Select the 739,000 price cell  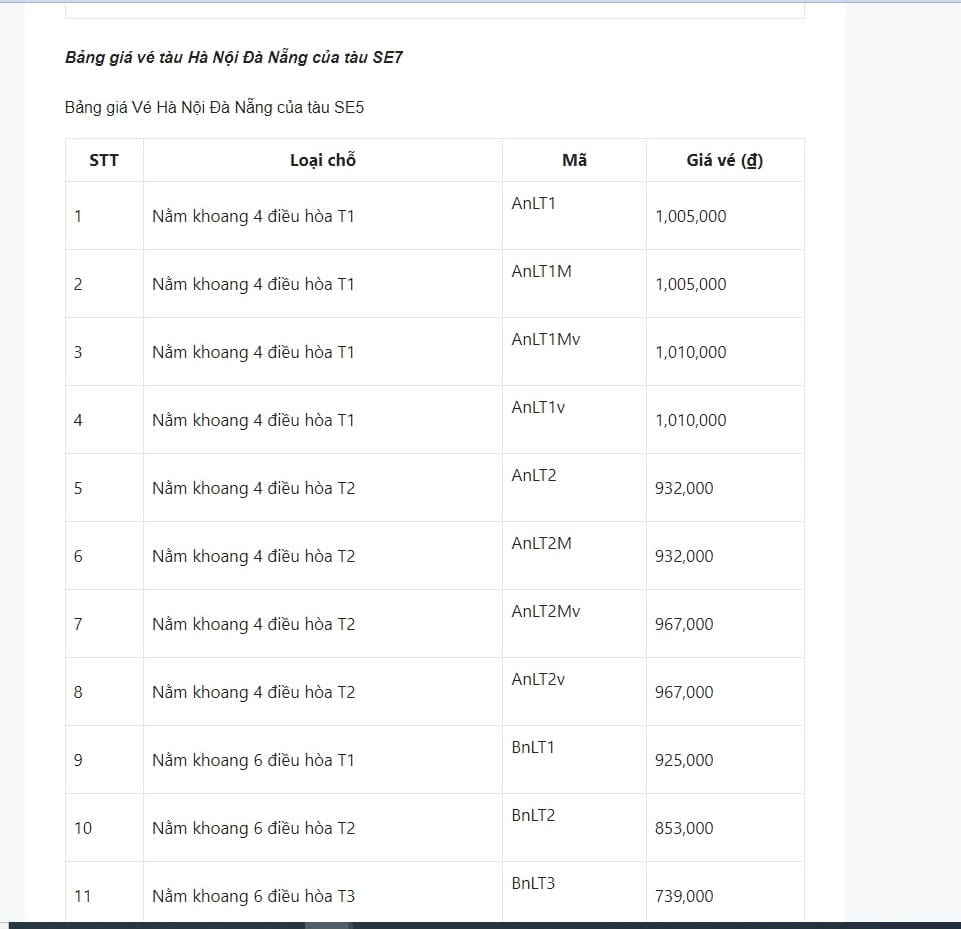click(x=684, y=896)
